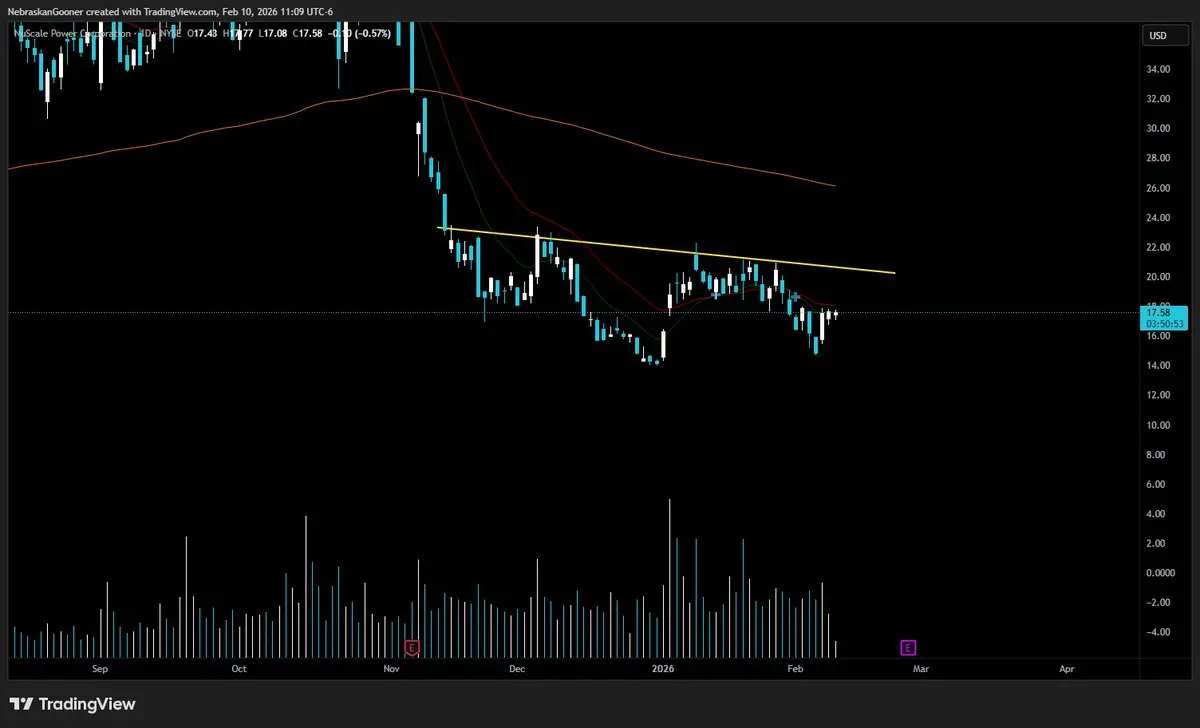Screen dimensions: 1200x728
Task: Click the 10.00 price axis label
Action: [1159, 425]
